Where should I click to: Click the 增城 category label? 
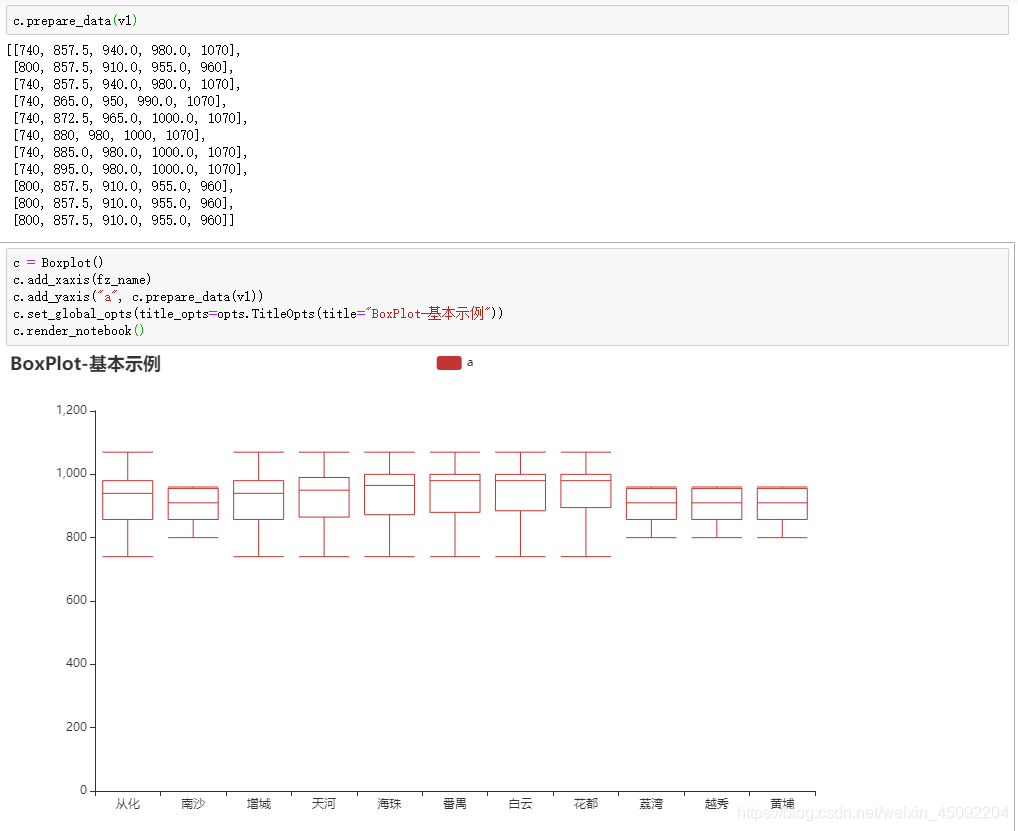pyautogui.click(x=258, y=803)
